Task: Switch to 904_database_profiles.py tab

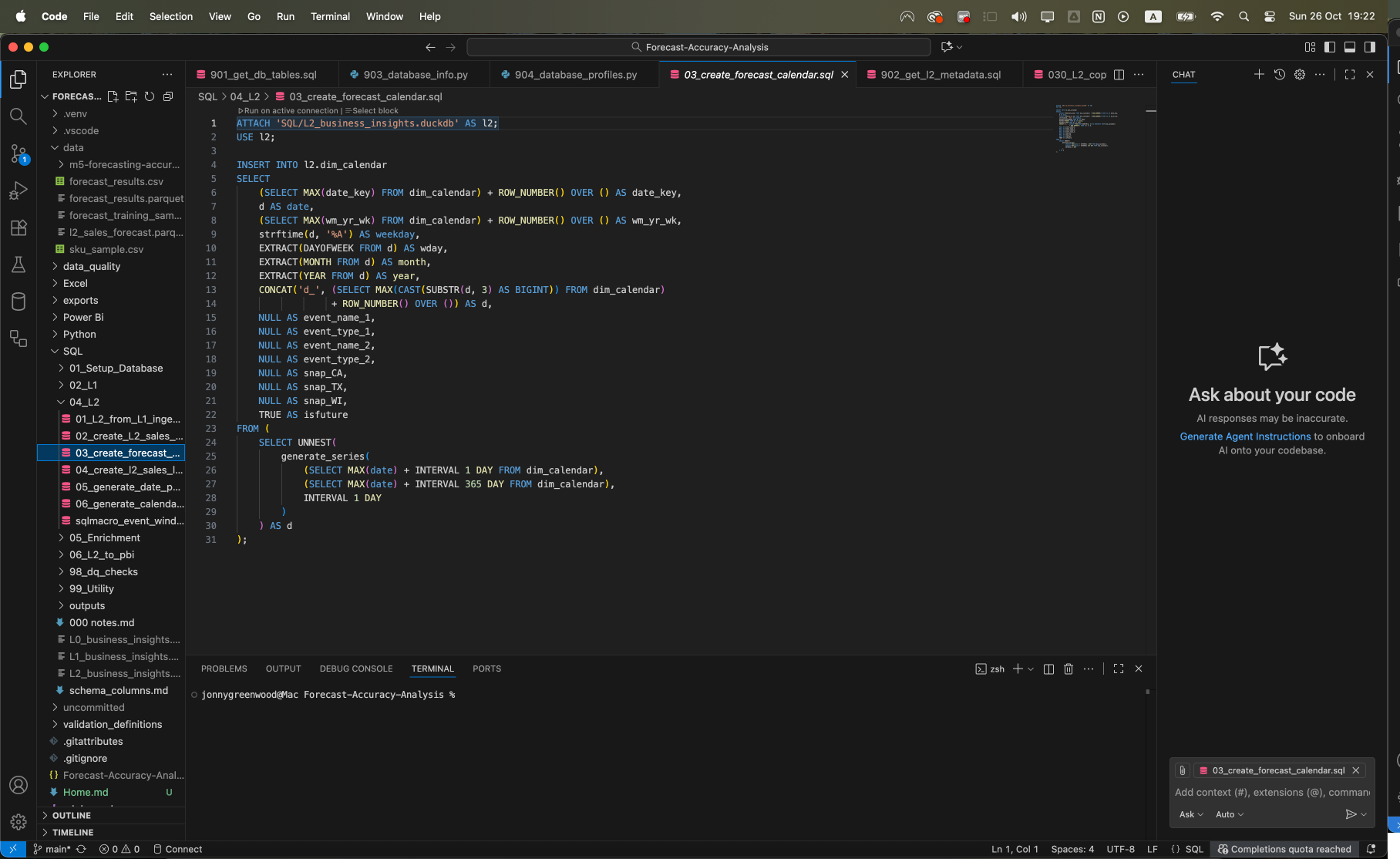Action: click(575, 75)
